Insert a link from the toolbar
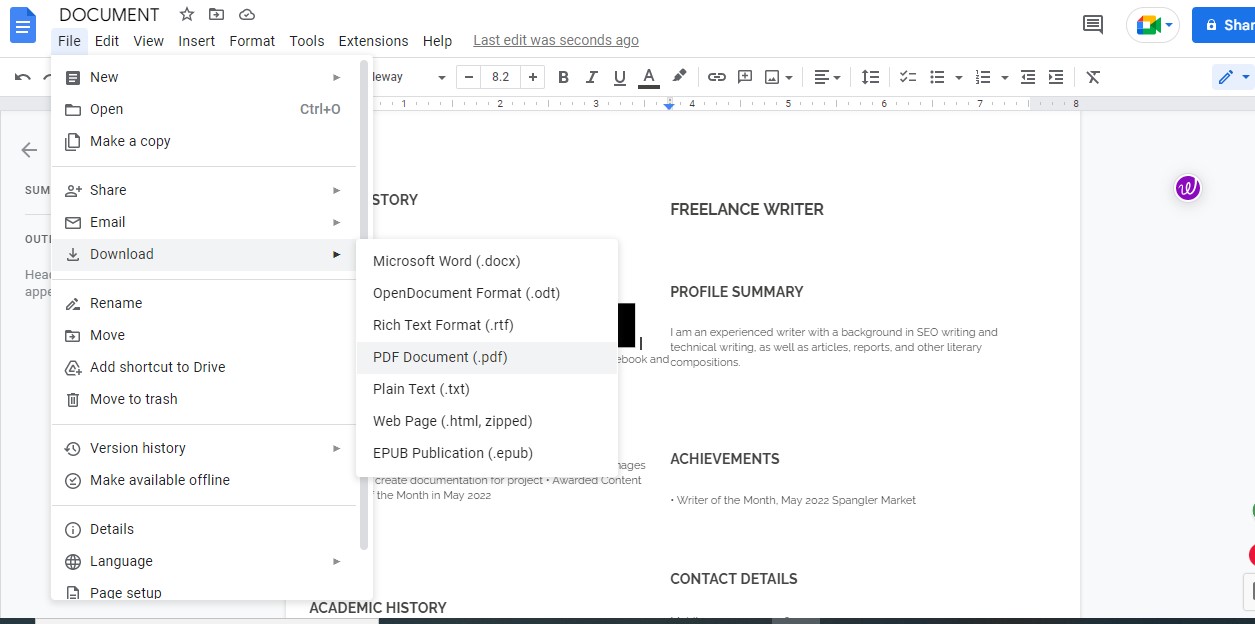 pos(716,76)
